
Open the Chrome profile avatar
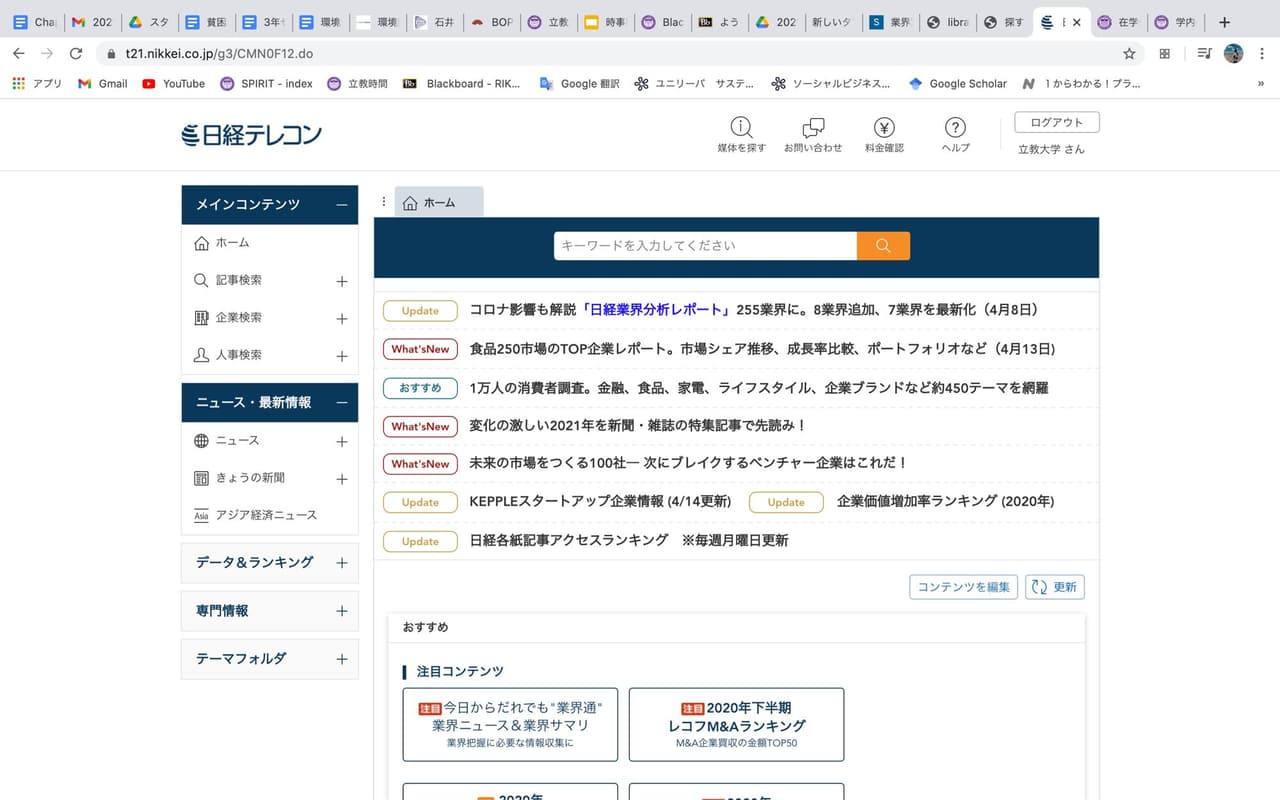click(x=1233, y=53)
